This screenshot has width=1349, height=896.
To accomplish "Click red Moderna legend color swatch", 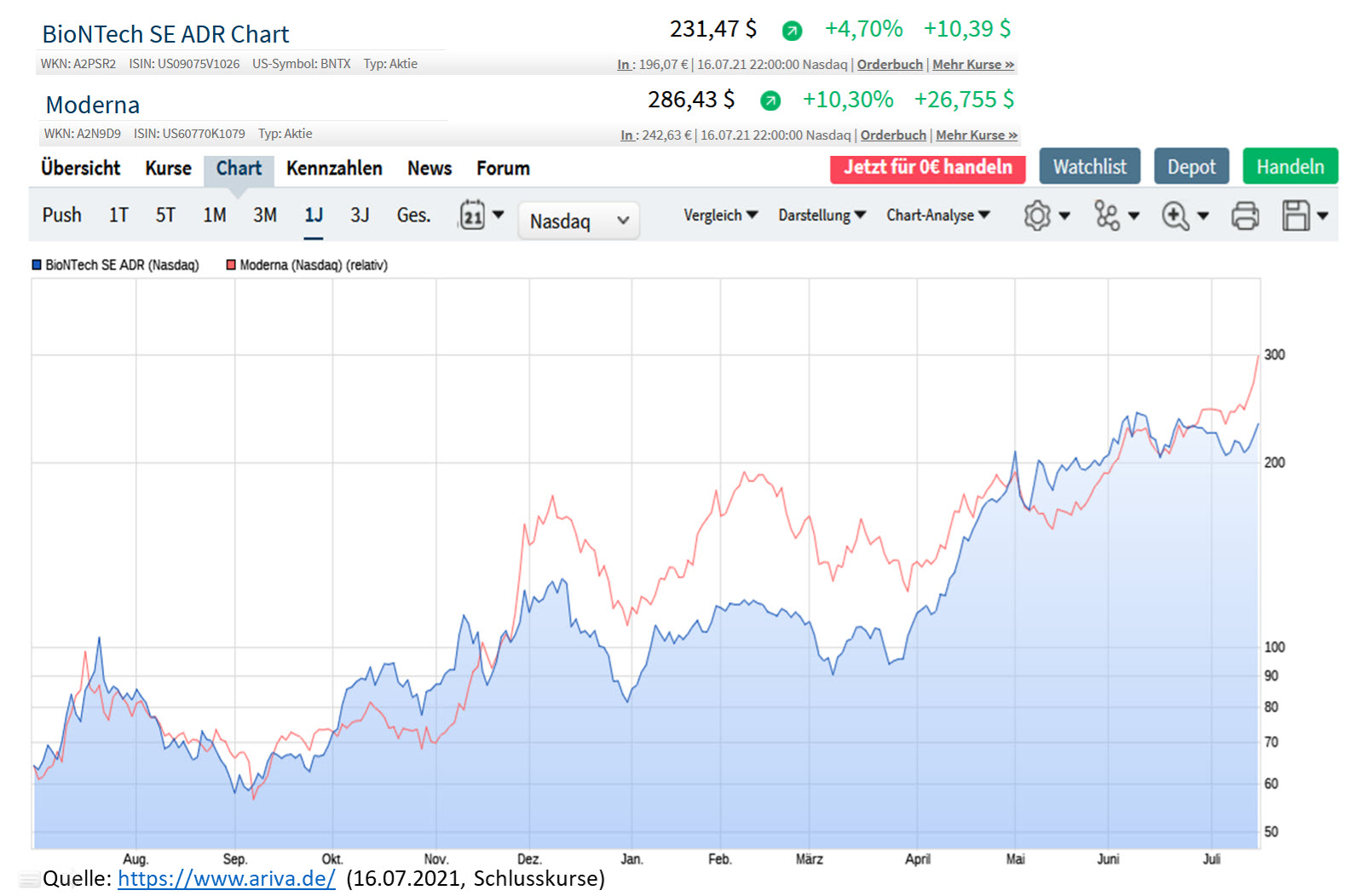I will 231,265.
